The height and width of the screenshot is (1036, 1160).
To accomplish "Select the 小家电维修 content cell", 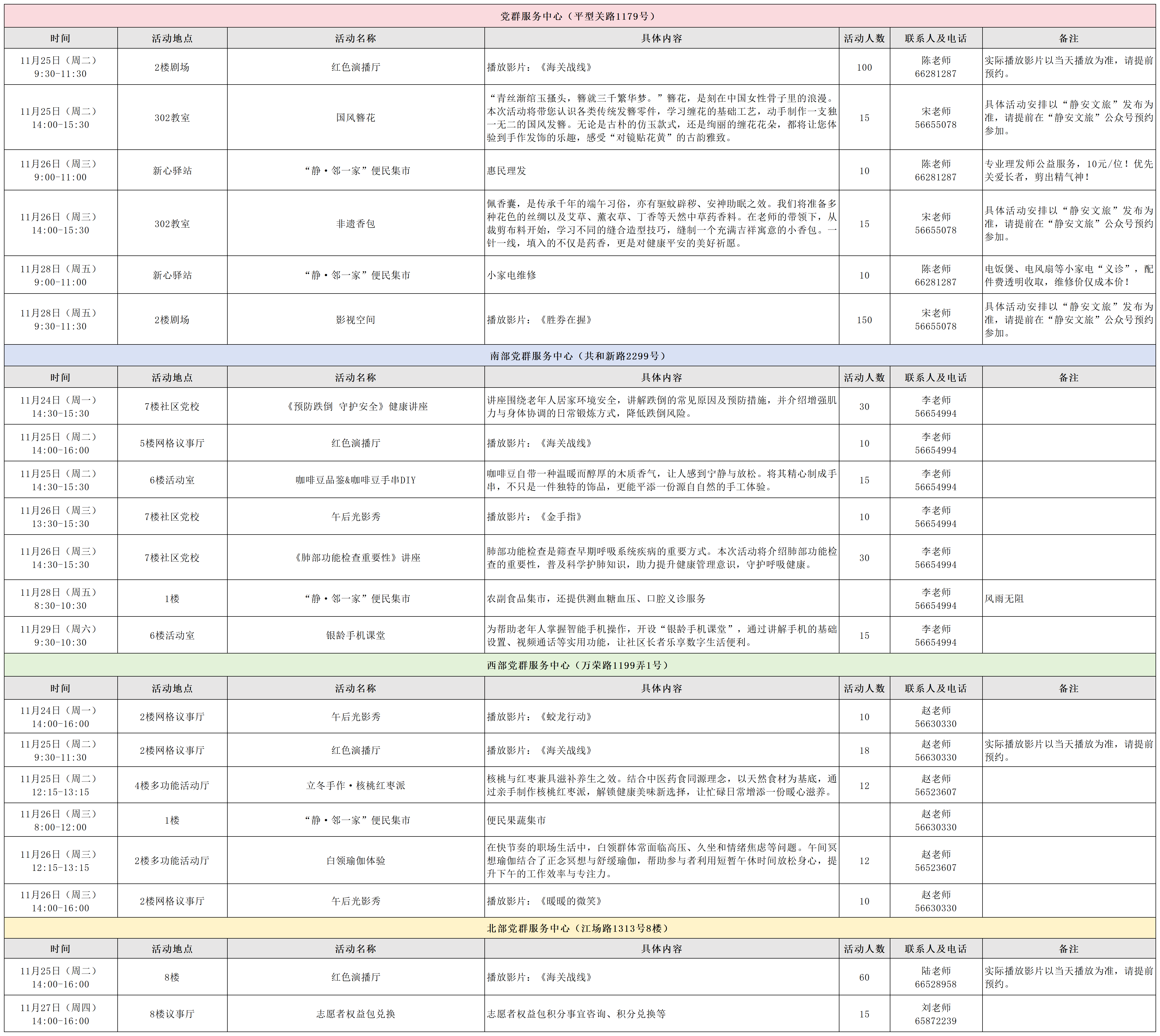I will pos(512,275).
